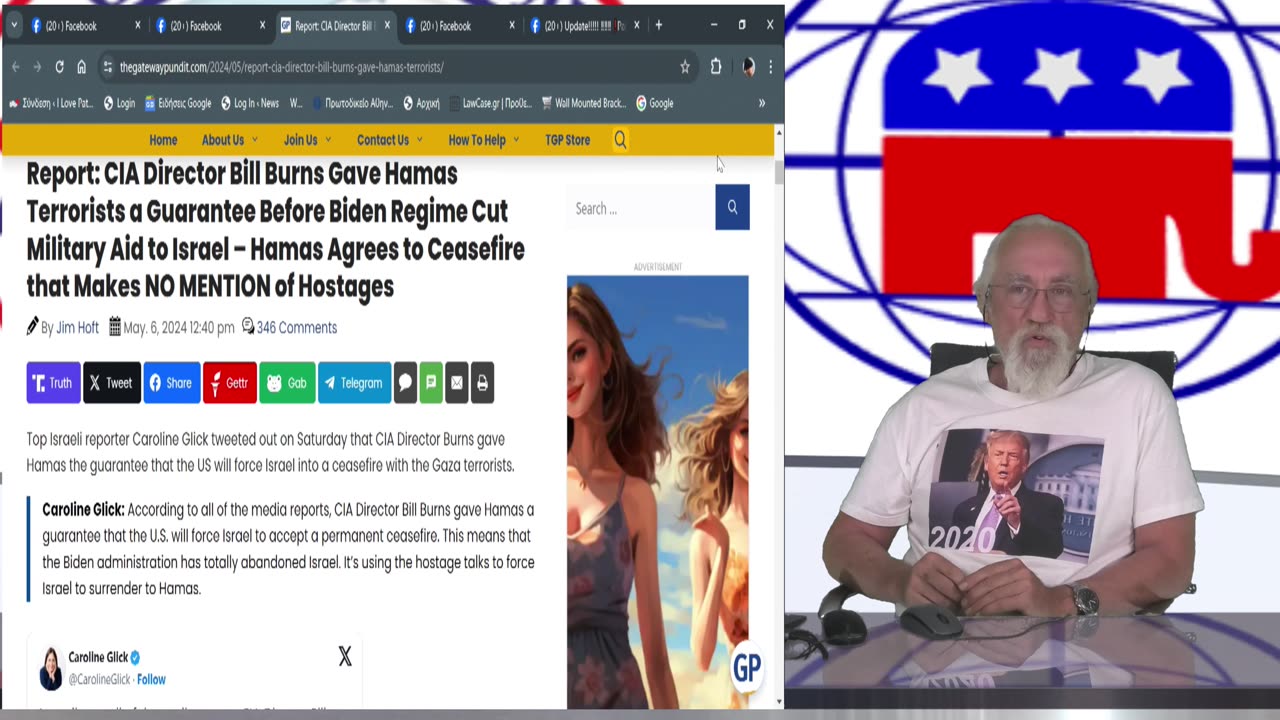Image resolution: width=1280 pixels, height=720 pixels.
Task: Open the Ειδήσεις Google bookmark
Action: [x=178, y=103]
